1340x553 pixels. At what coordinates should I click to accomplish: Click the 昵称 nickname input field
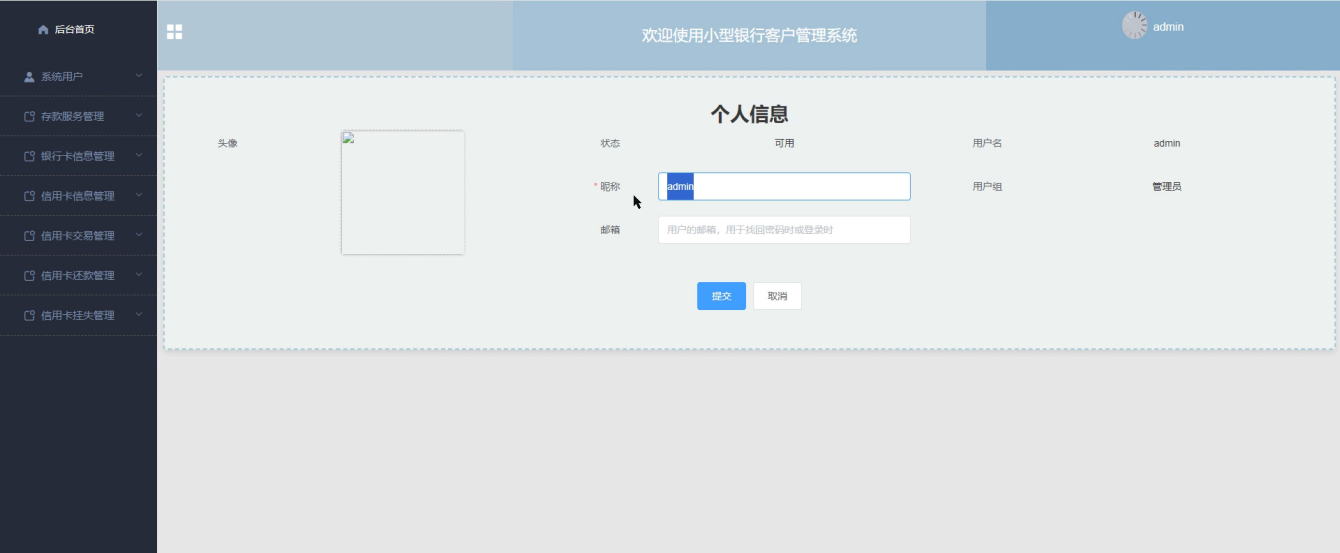click(784, 186)
